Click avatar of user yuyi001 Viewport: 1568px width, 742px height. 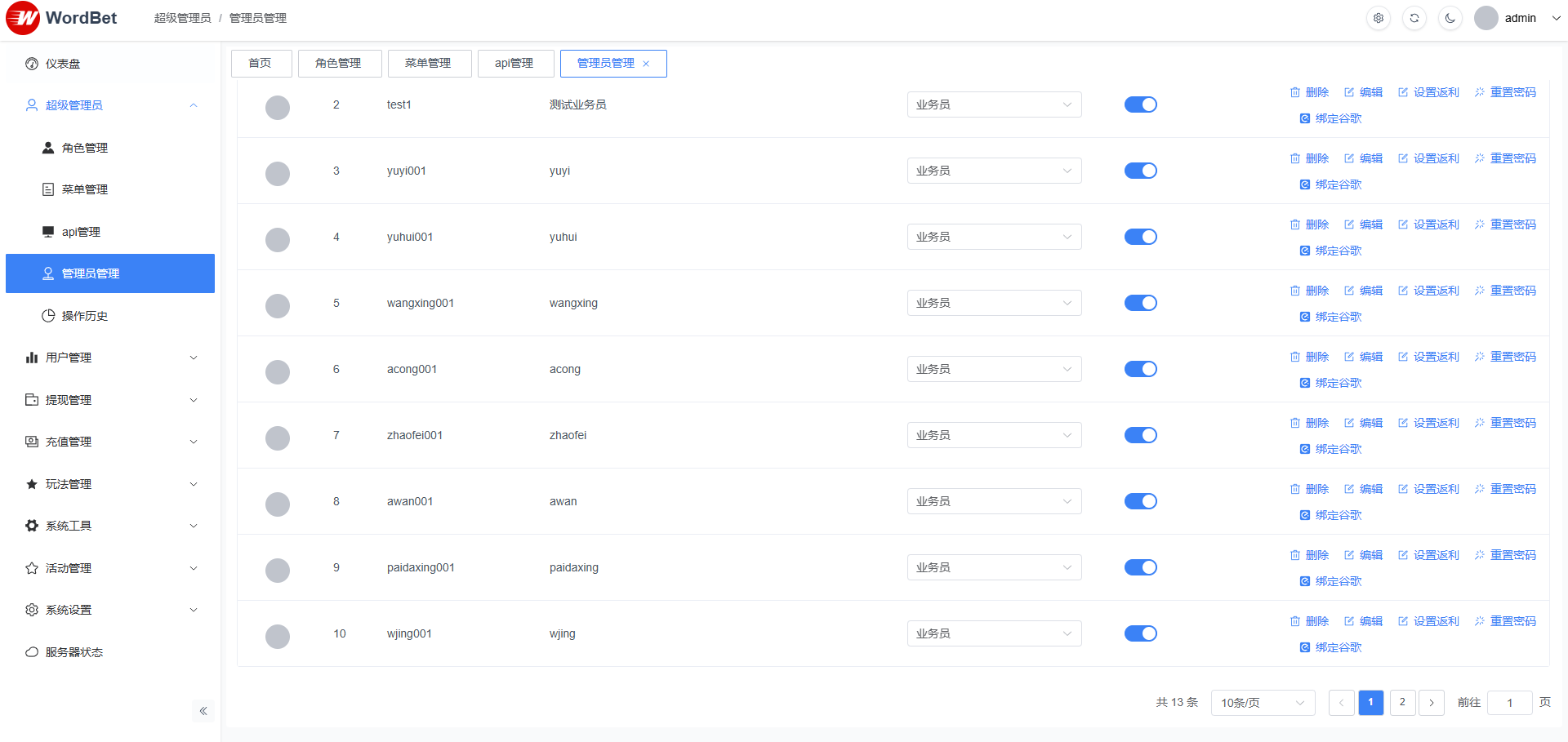278,174
